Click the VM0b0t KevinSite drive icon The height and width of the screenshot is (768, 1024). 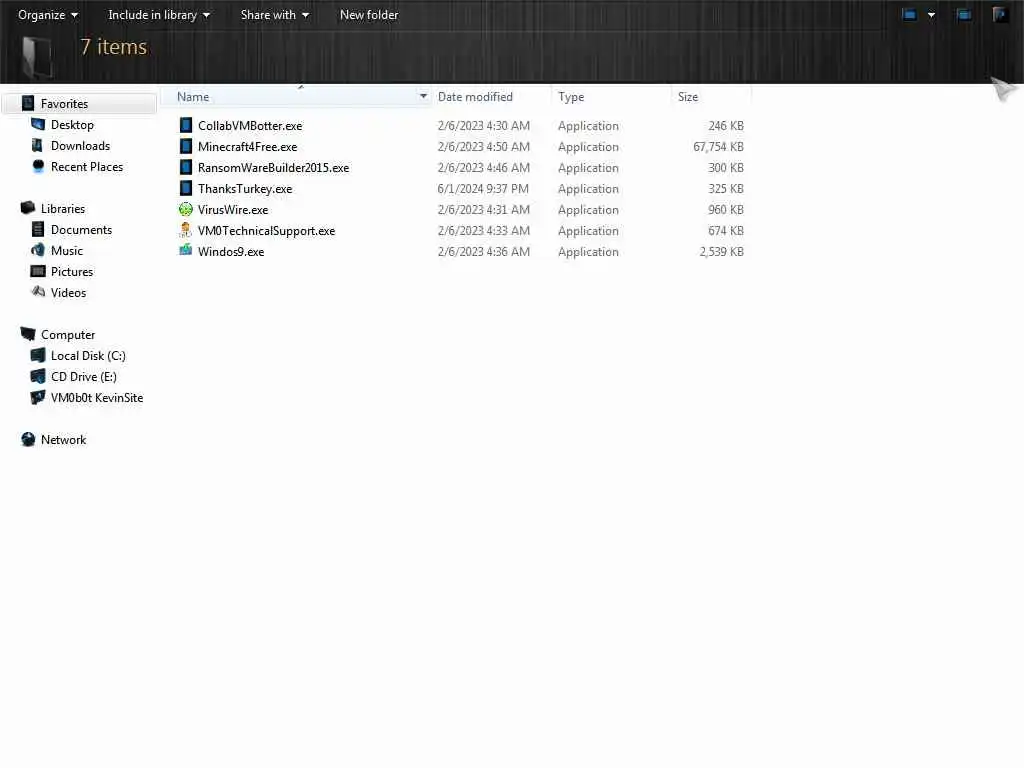[39, 396]
